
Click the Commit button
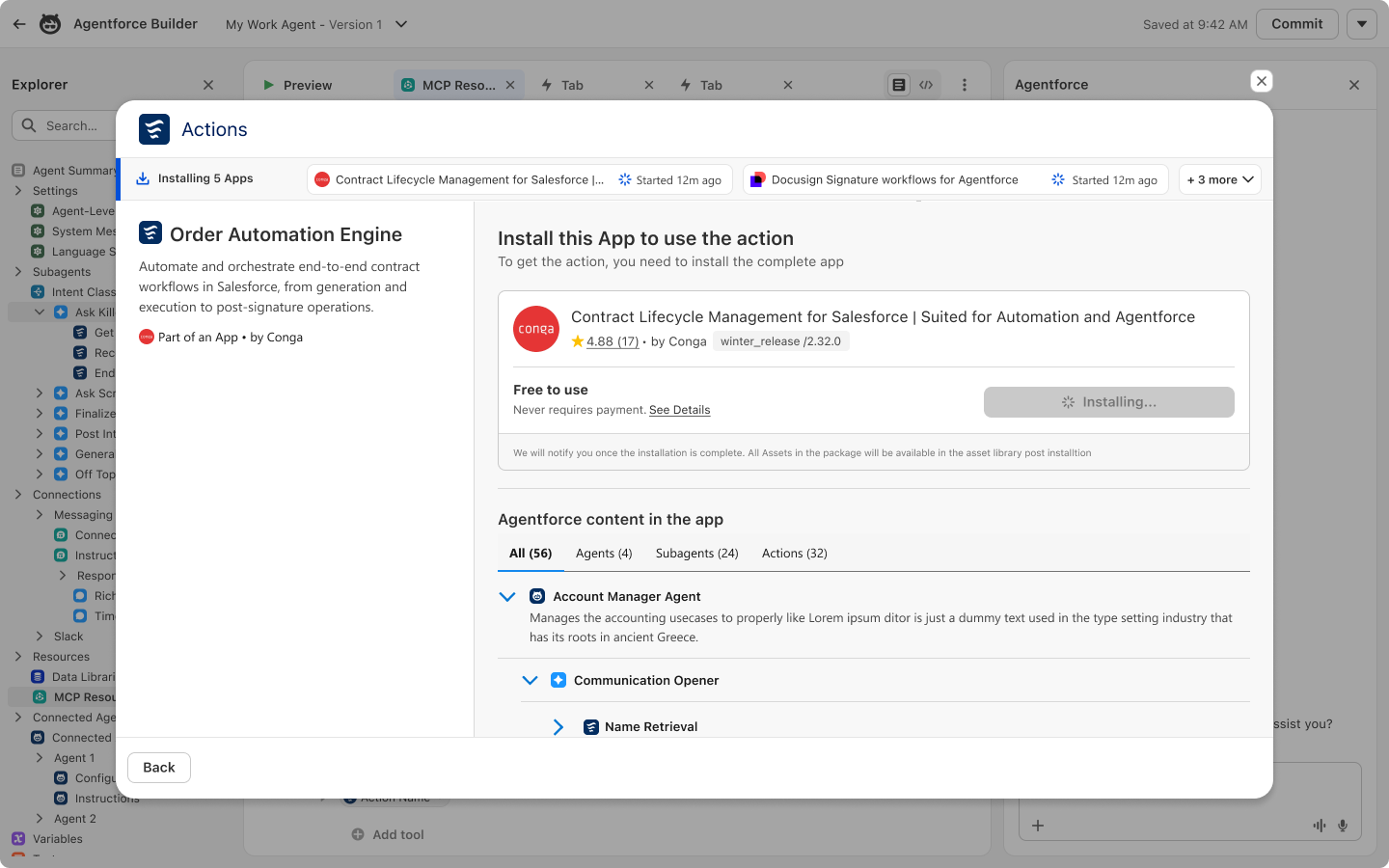[x=1296, y=24]
